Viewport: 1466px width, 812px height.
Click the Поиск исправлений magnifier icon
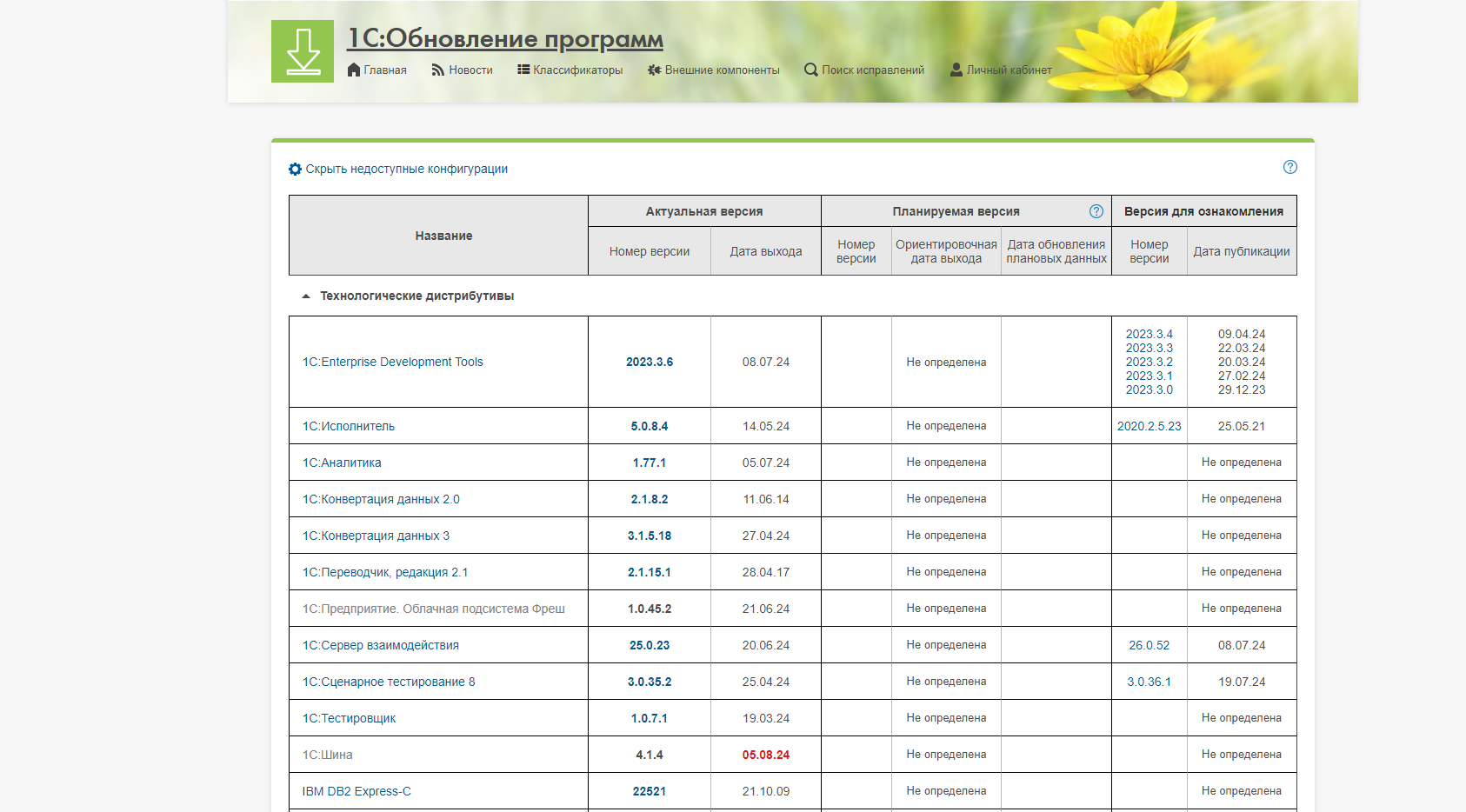811,70
